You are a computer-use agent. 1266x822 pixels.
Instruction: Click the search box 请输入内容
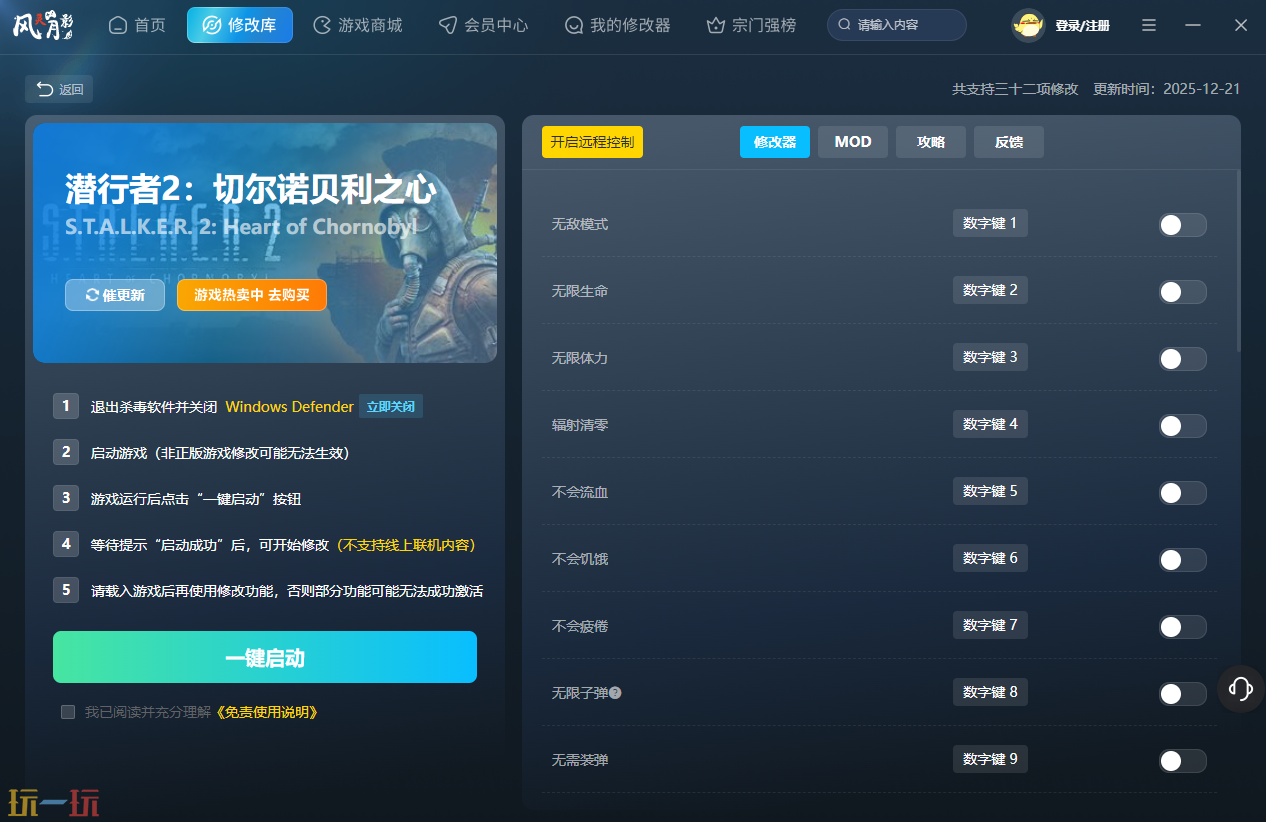point(897,25)
